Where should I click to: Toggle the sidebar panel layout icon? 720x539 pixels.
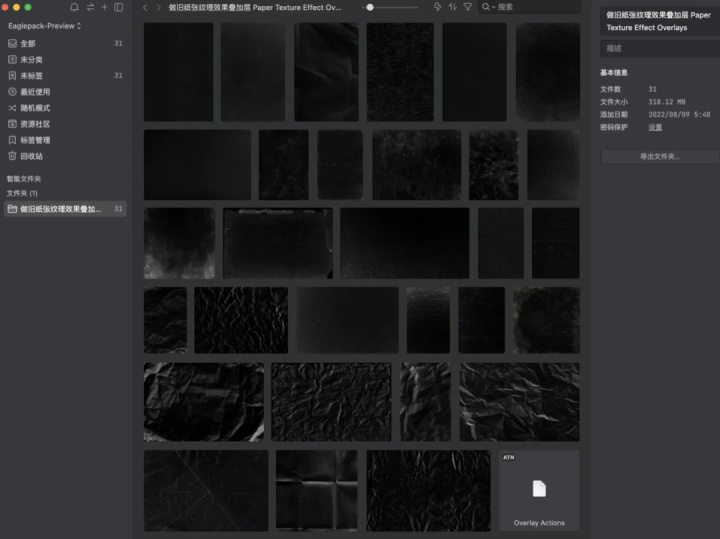[119, 7]
